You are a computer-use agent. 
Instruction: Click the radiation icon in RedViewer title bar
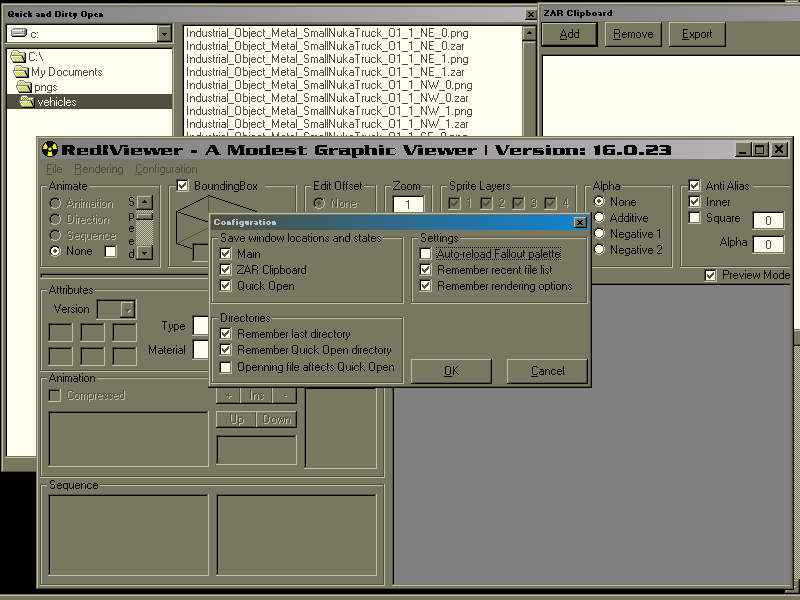pos(49,149)
